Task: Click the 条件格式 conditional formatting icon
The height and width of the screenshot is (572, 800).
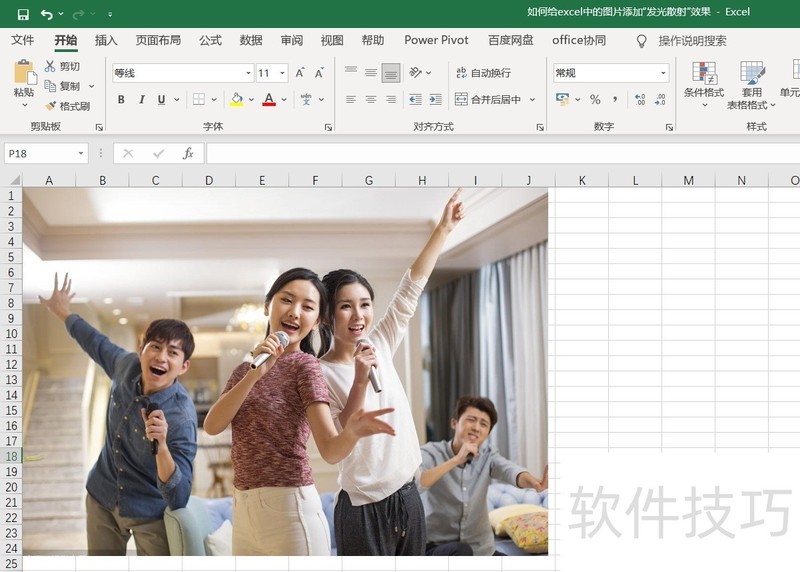Action: tap(704, 72)
